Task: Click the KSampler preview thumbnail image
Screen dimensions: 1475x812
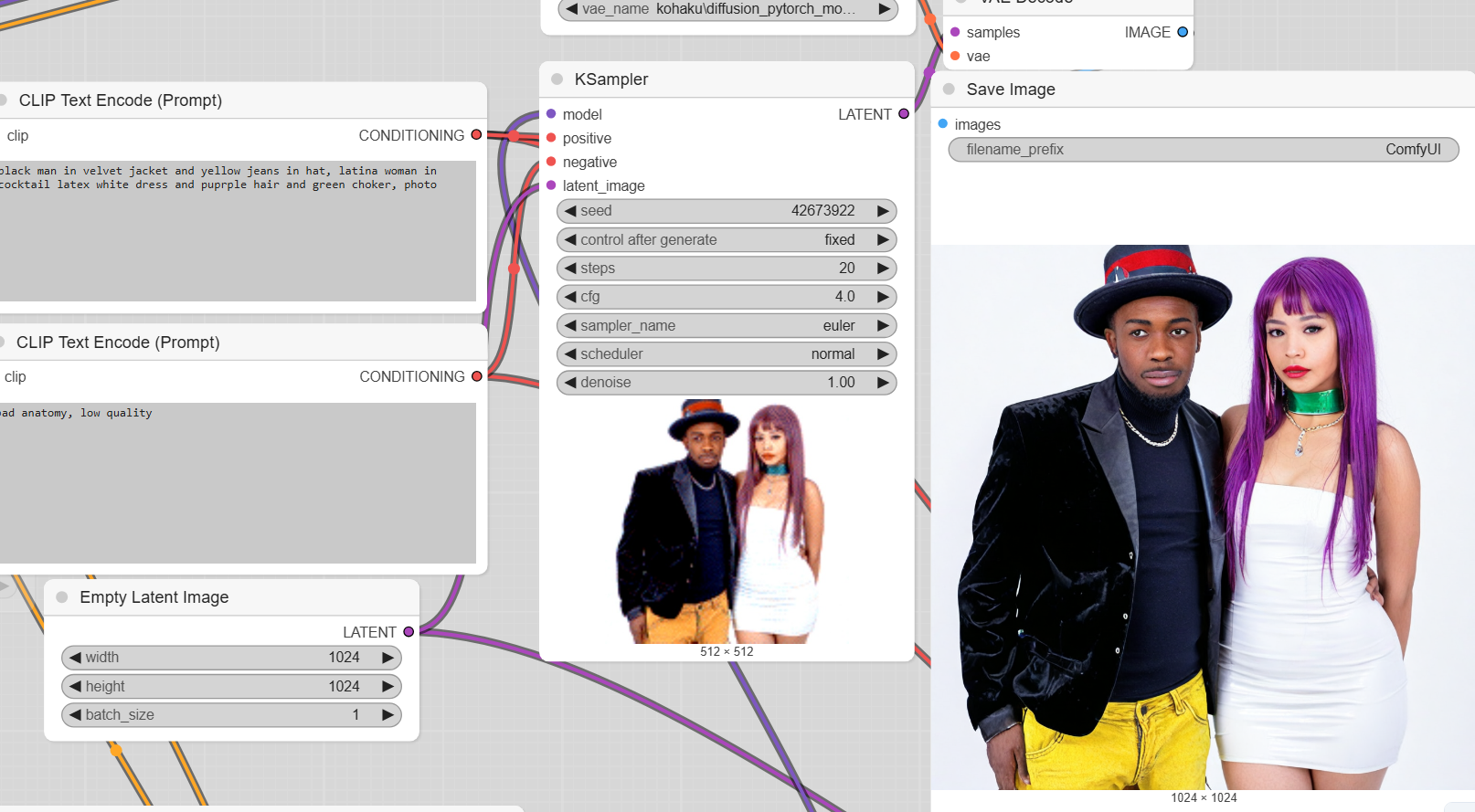Action: click(x=727, y=522)
